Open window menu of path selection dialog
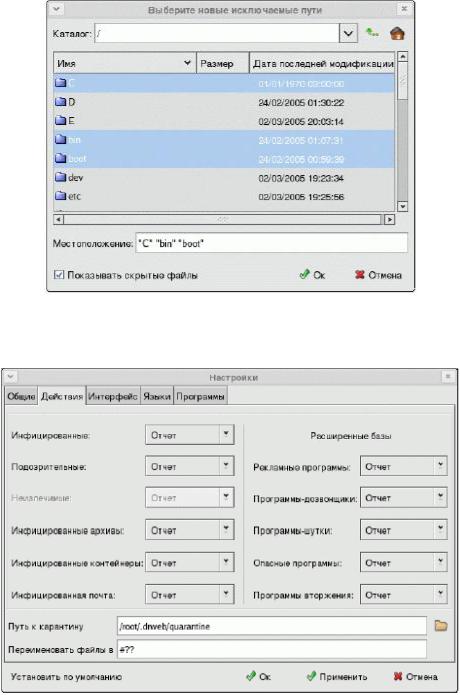Image resolution: width=460 pixels, height=695 pixels. tap(57, 8)
